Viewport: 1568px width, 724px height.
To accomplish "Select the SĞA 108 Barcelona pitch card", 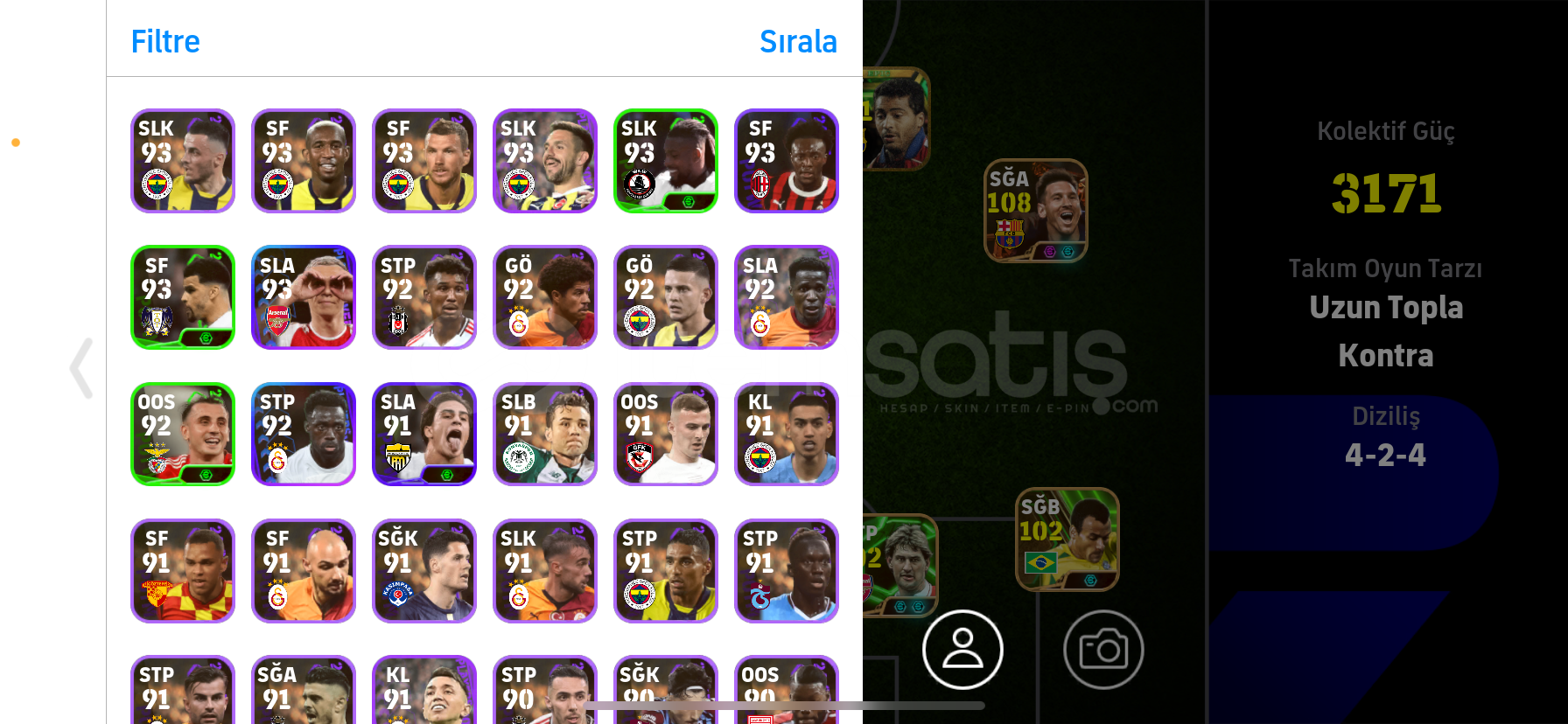I will (1036, 211).
